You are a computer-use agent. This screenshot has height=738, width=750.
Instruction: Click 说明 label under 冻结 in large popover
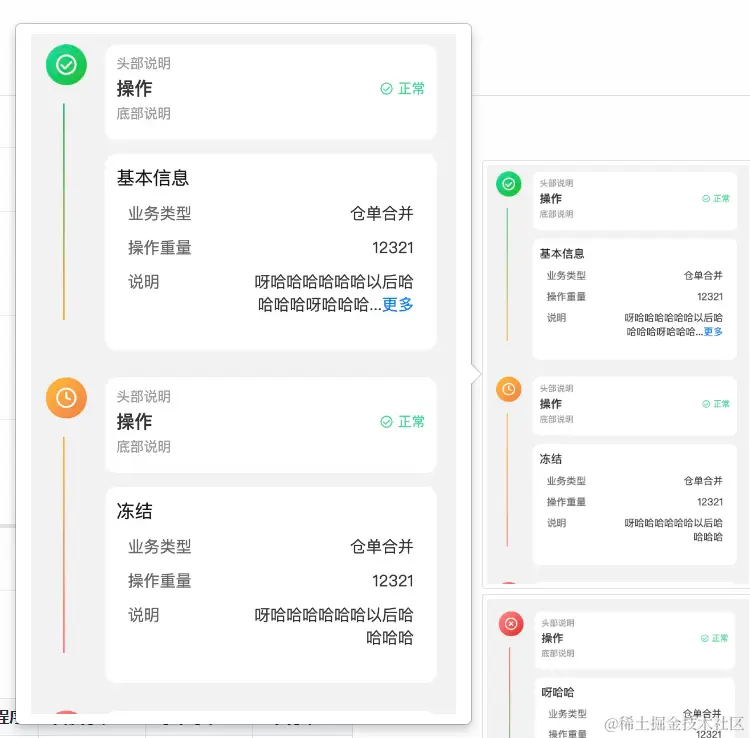(x=143, y=615)
